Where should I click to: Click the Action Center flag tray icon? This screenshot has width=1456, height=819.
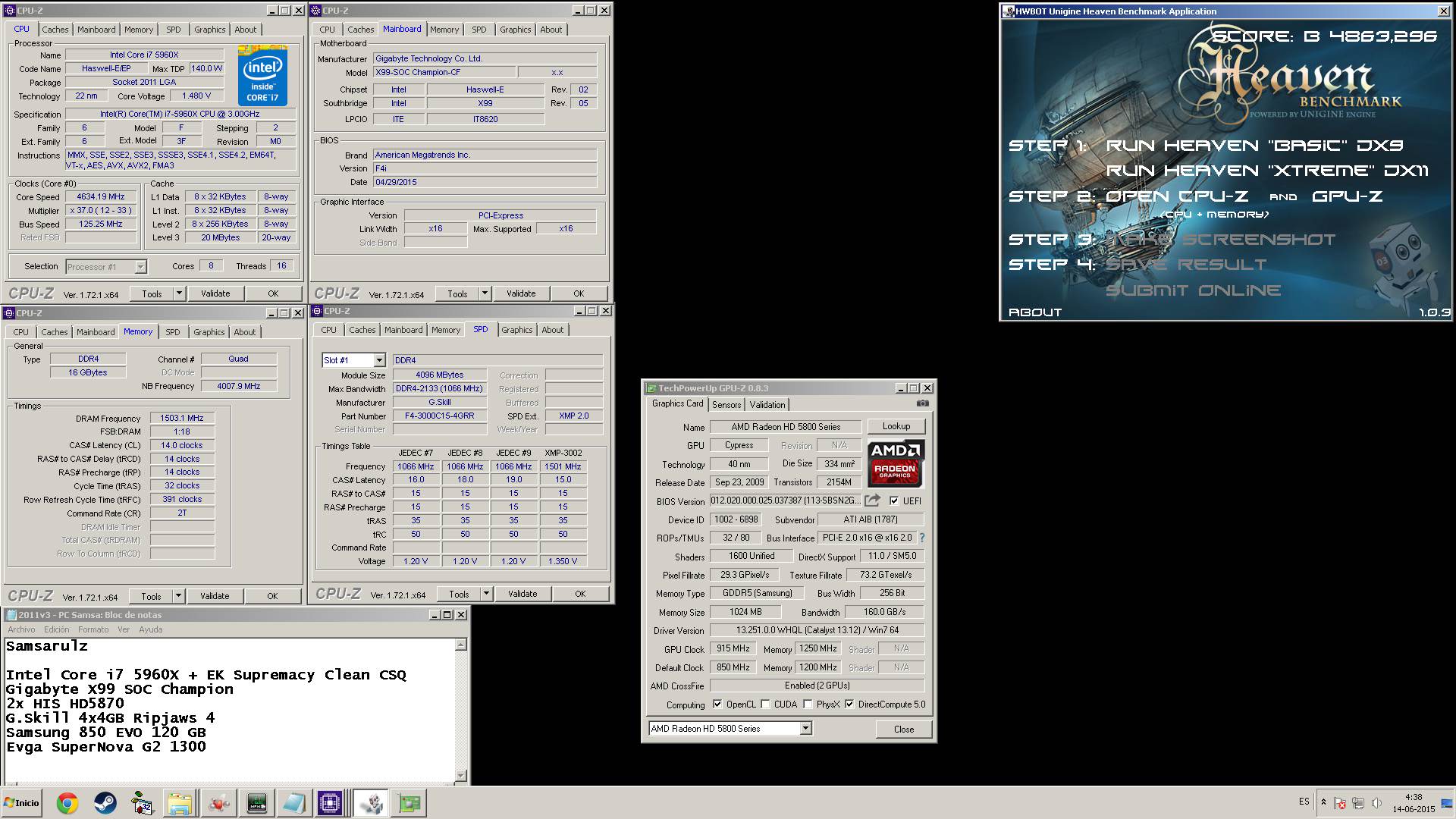(x=1340, y=803)
